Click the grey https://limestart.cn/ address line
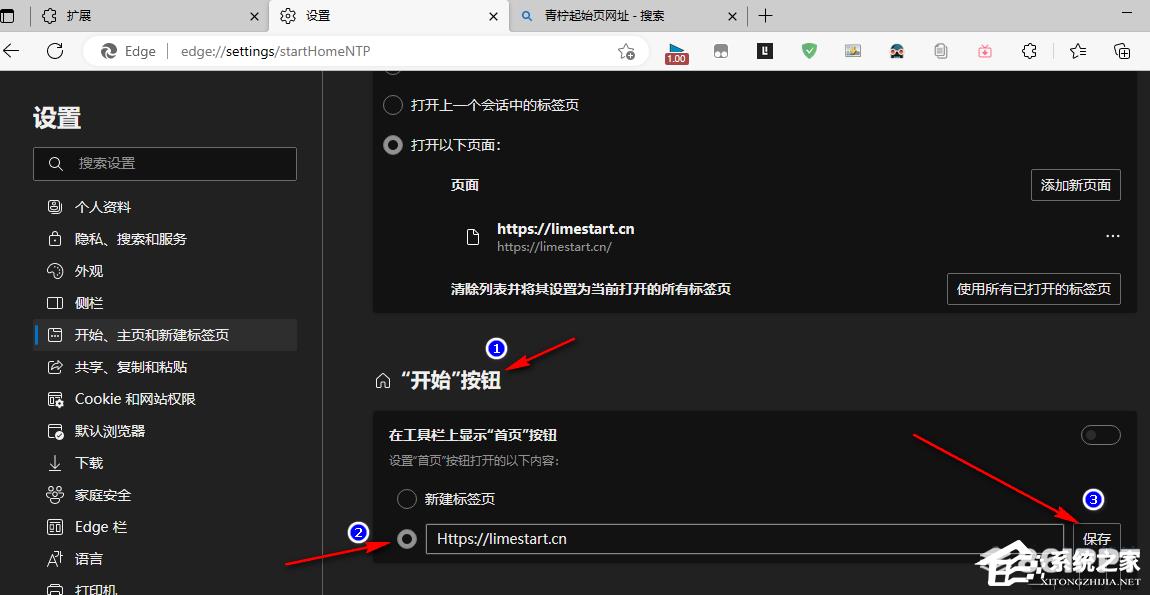This screenshot has width=1150, height=595. pos(554,247)
